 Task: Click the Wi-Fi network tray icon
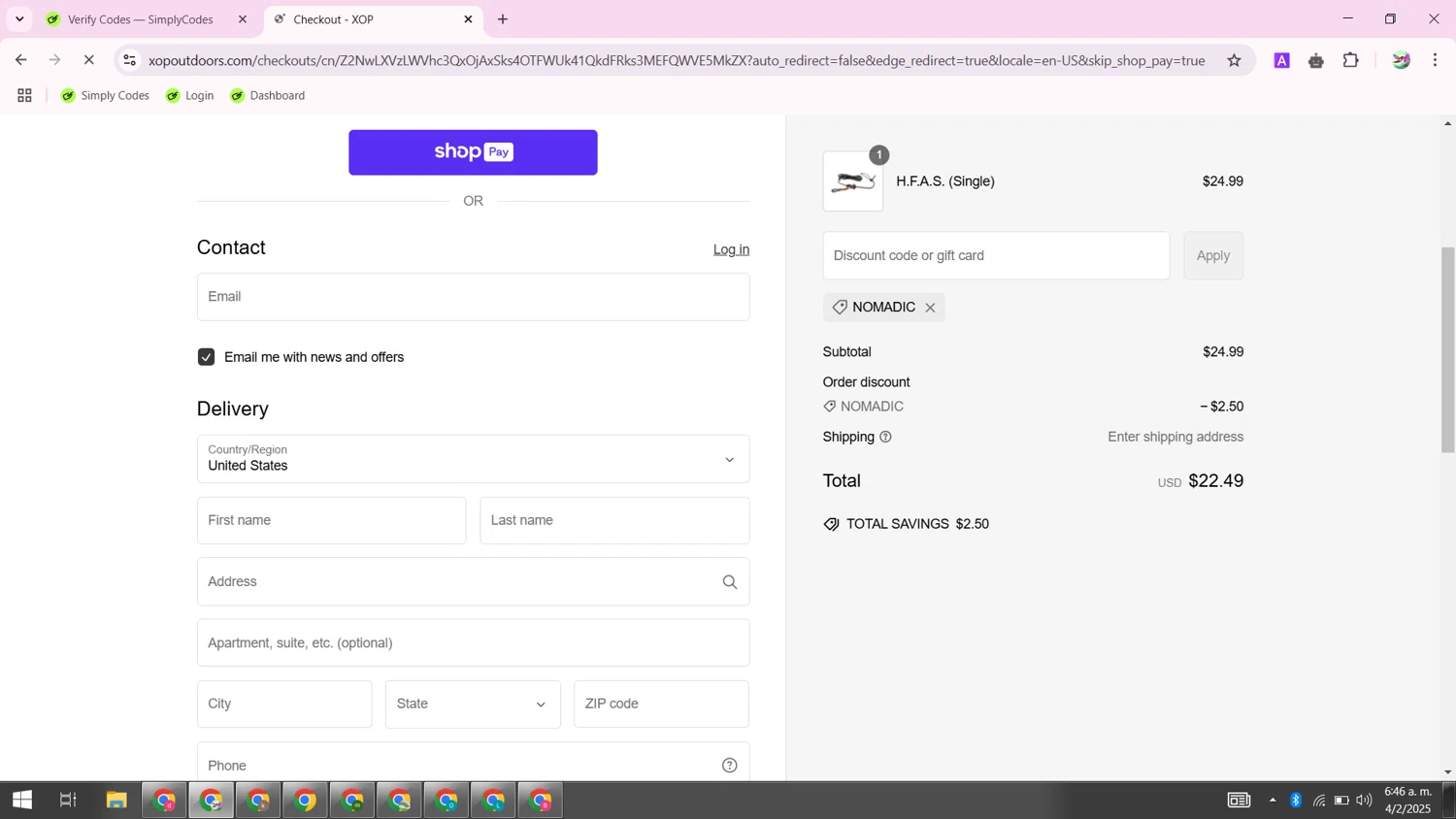tap(1319, 801)
